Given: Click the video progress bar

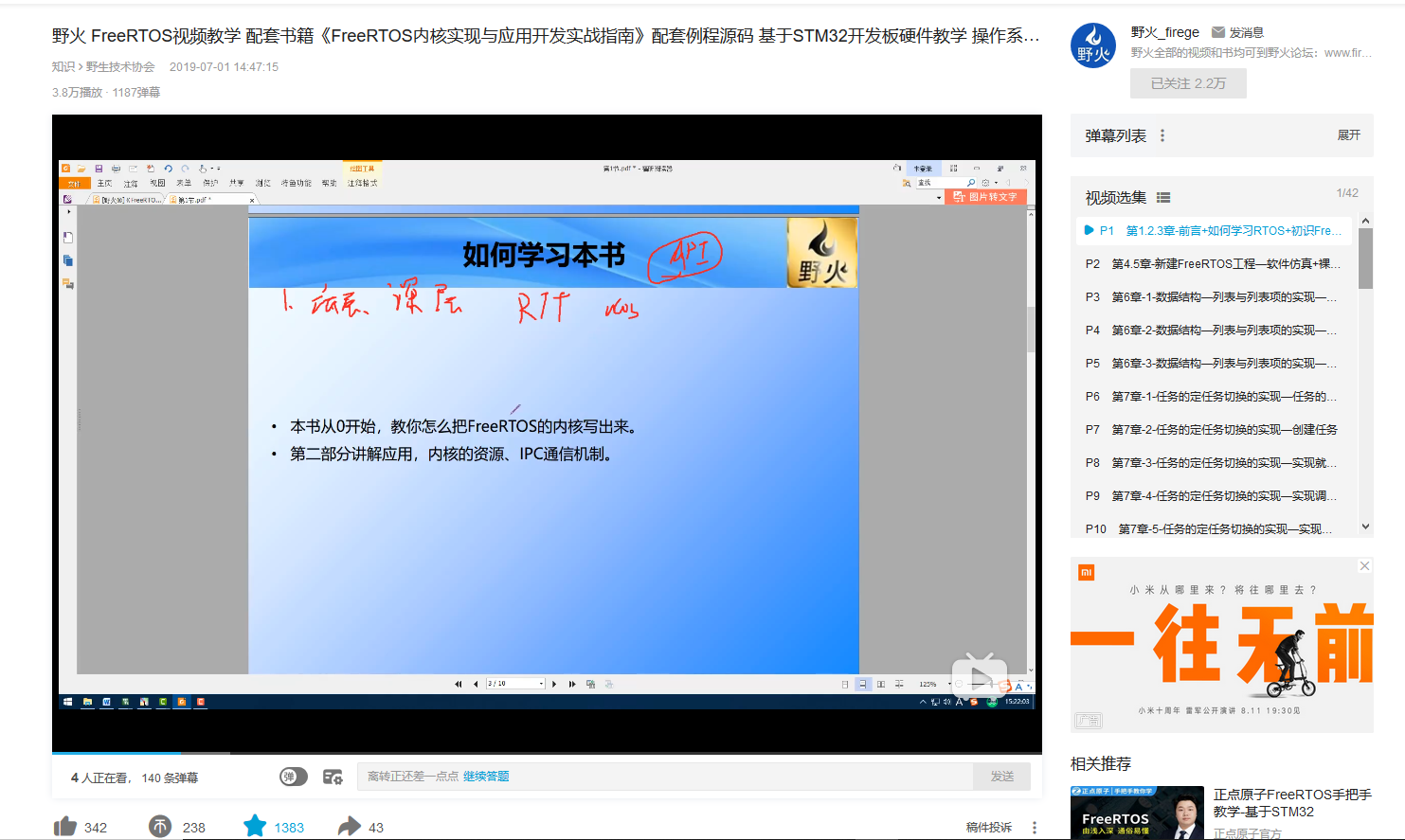Looking at the screenshot, I should click(547, 753).
